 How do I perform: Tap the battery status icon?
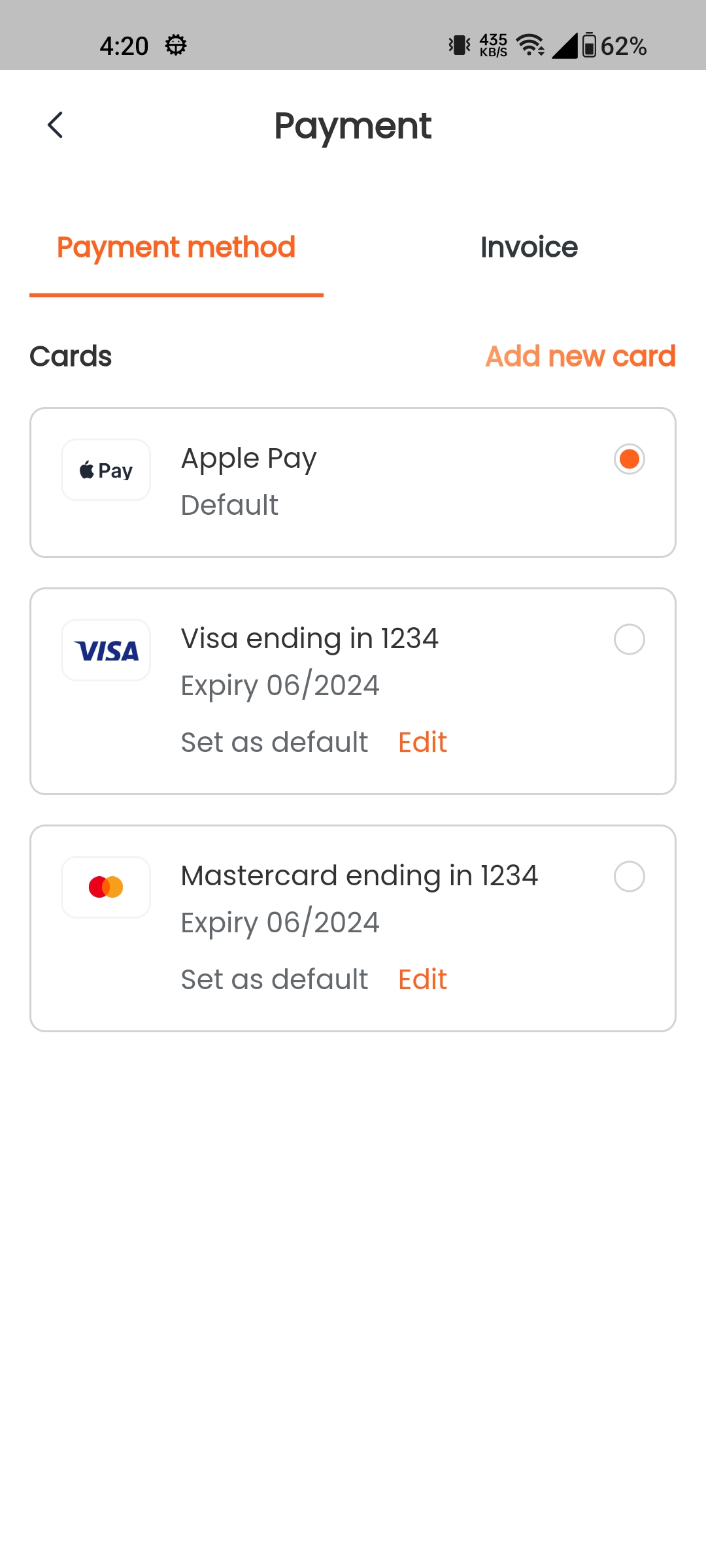coord(589,45)
